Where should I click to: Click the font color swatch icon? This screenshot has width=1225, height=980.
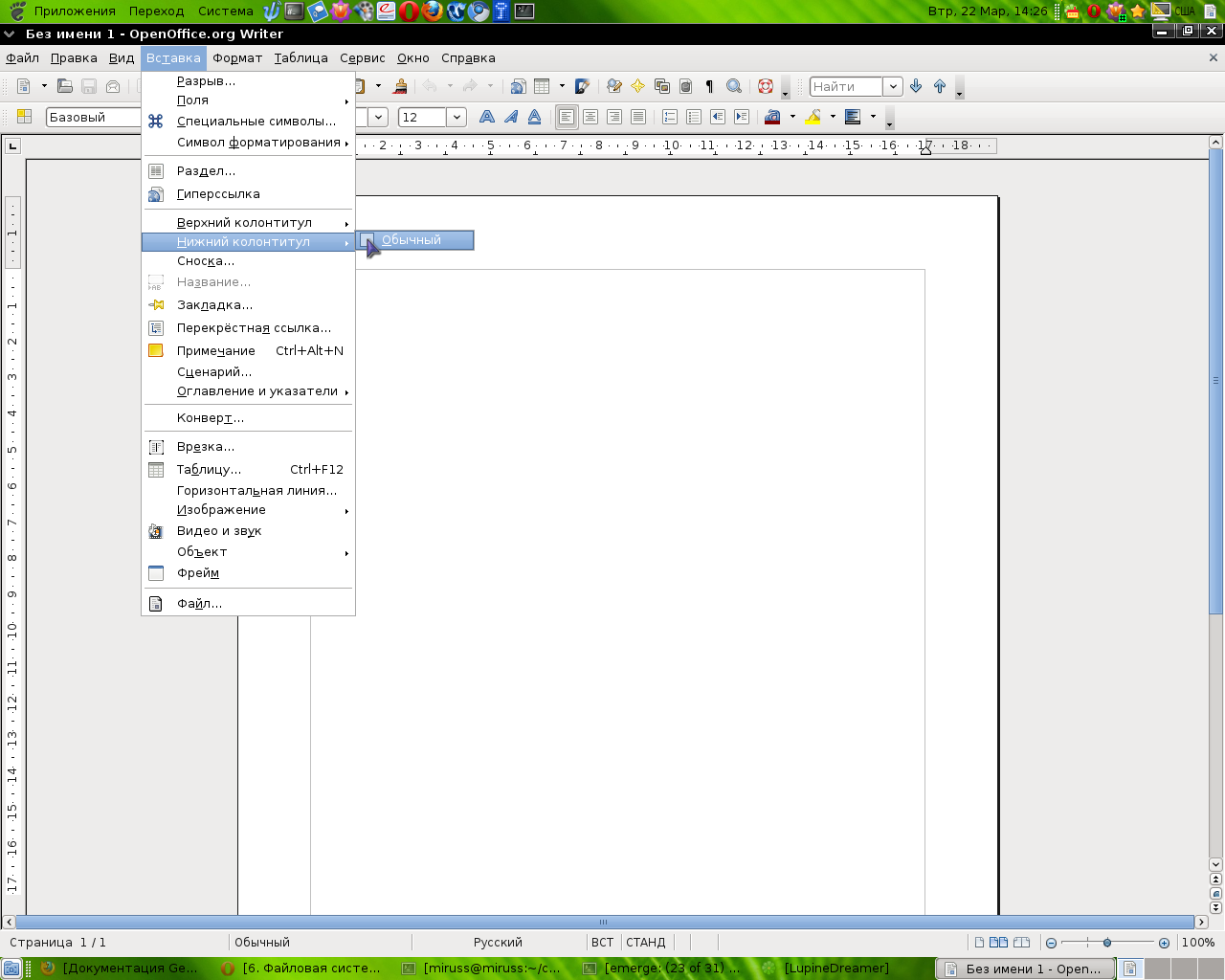click(773, 117)
